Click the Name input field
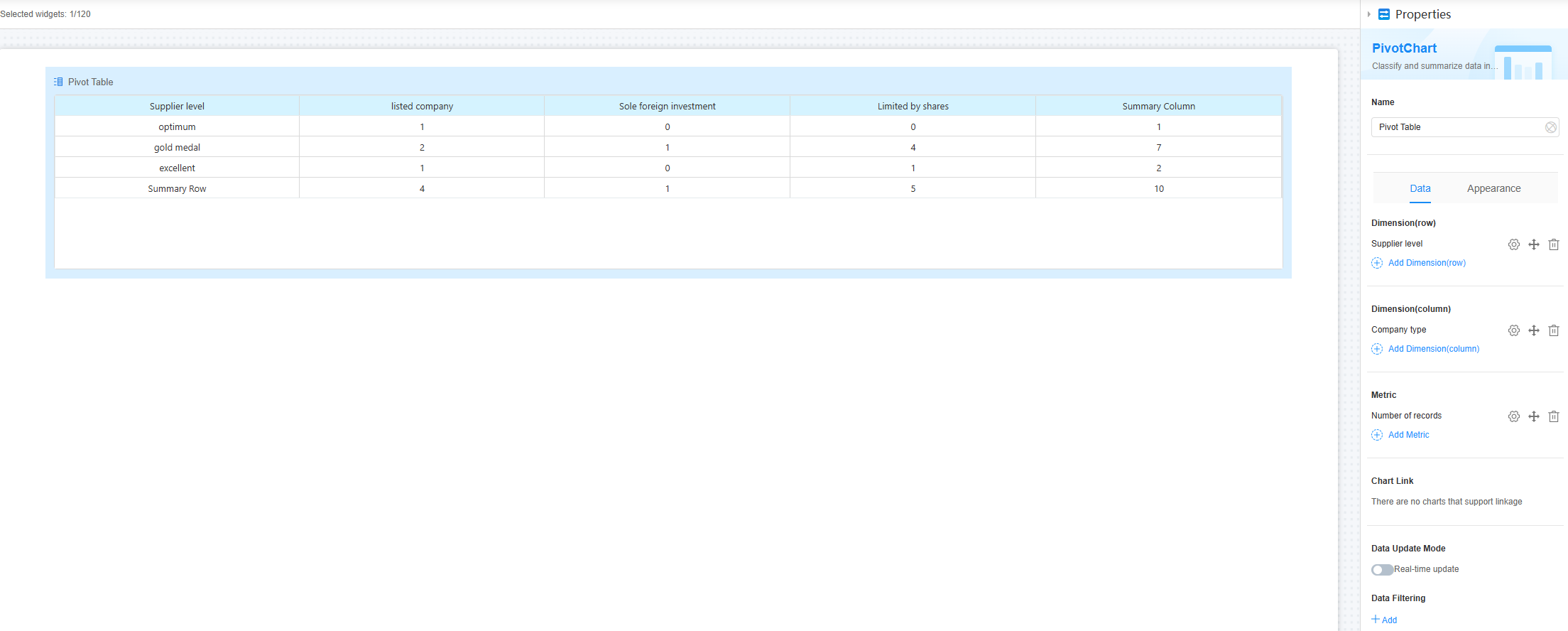 [1465, 127]
